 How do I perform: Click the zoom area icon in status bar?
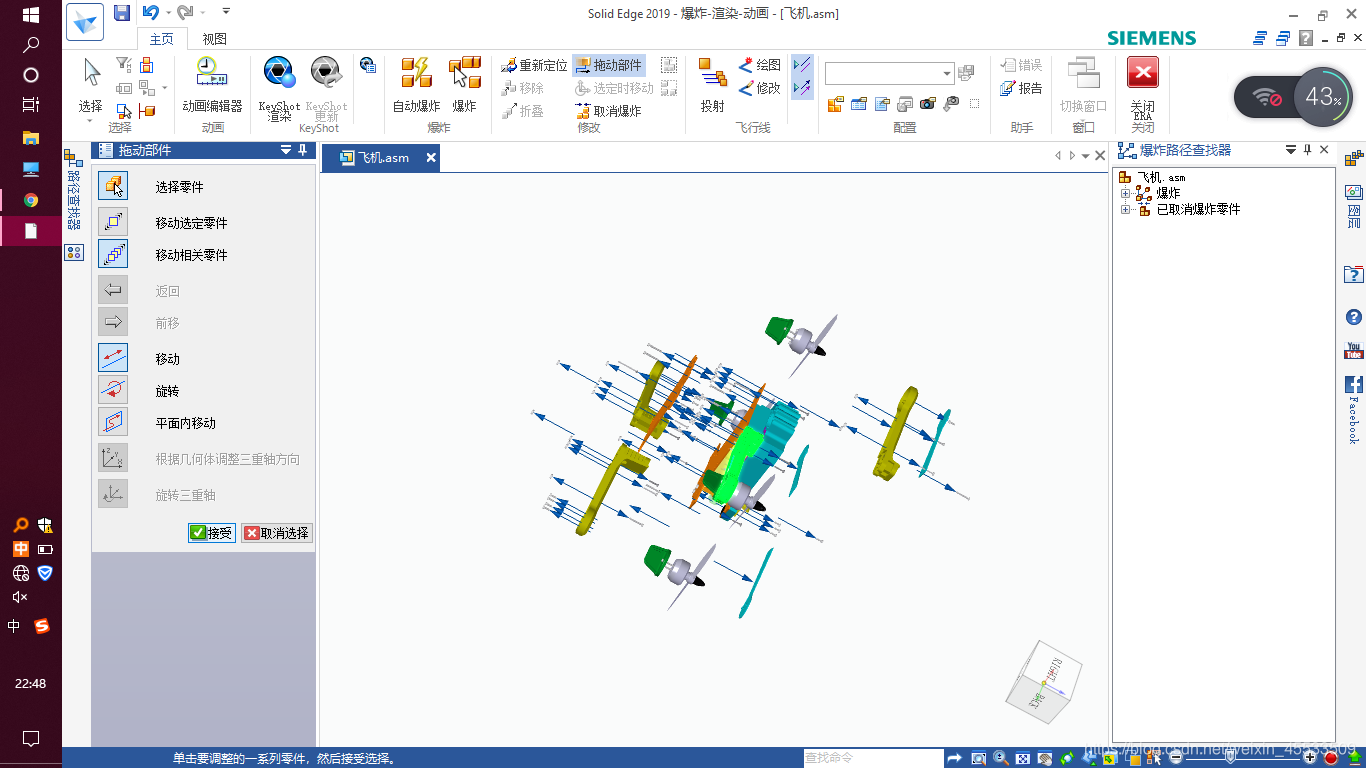pyautogui.click(x=979, y=758)
